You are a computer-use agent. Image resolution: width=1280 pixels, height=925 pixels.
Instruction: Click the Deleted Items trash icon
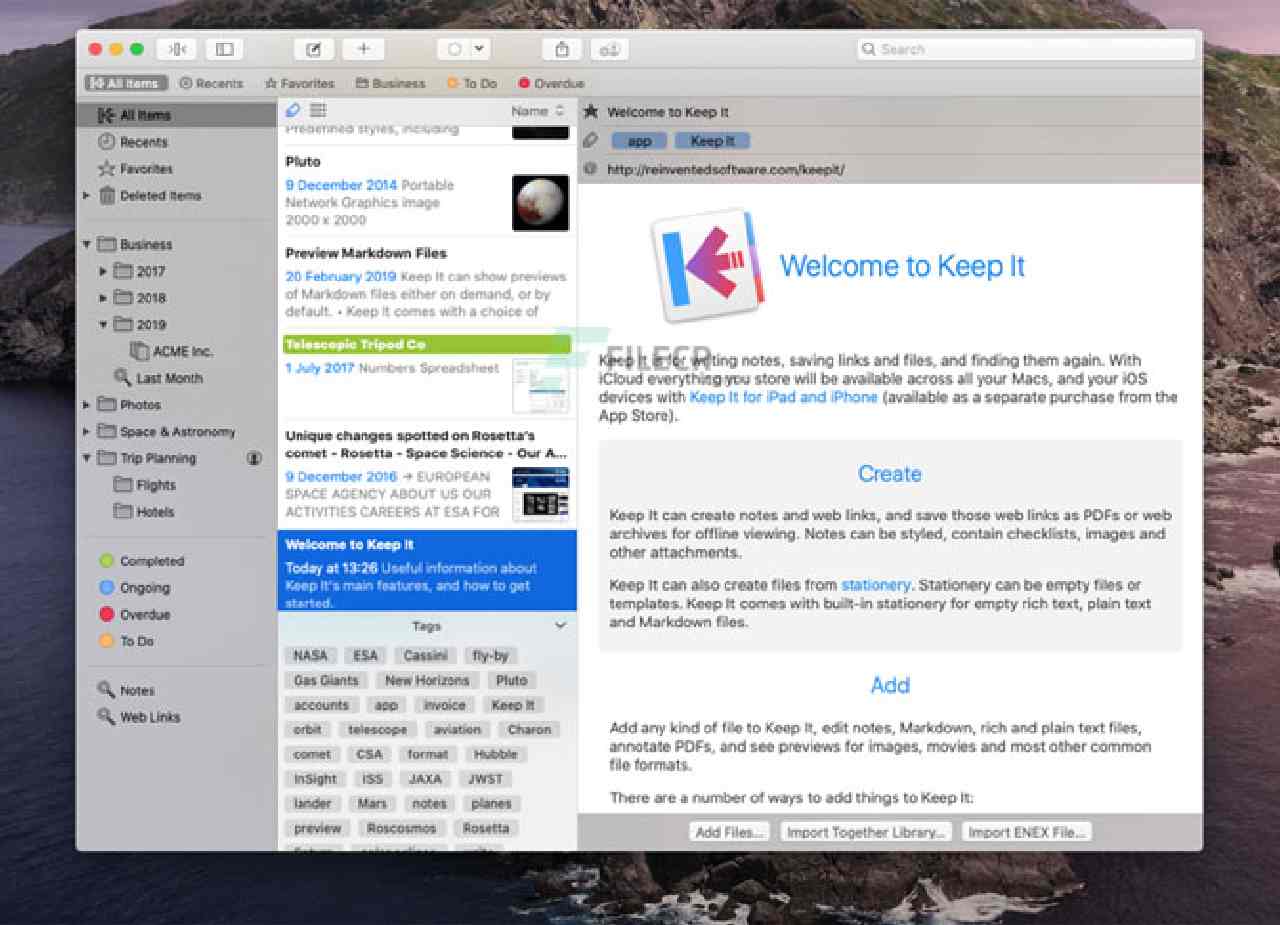point(107,196)
